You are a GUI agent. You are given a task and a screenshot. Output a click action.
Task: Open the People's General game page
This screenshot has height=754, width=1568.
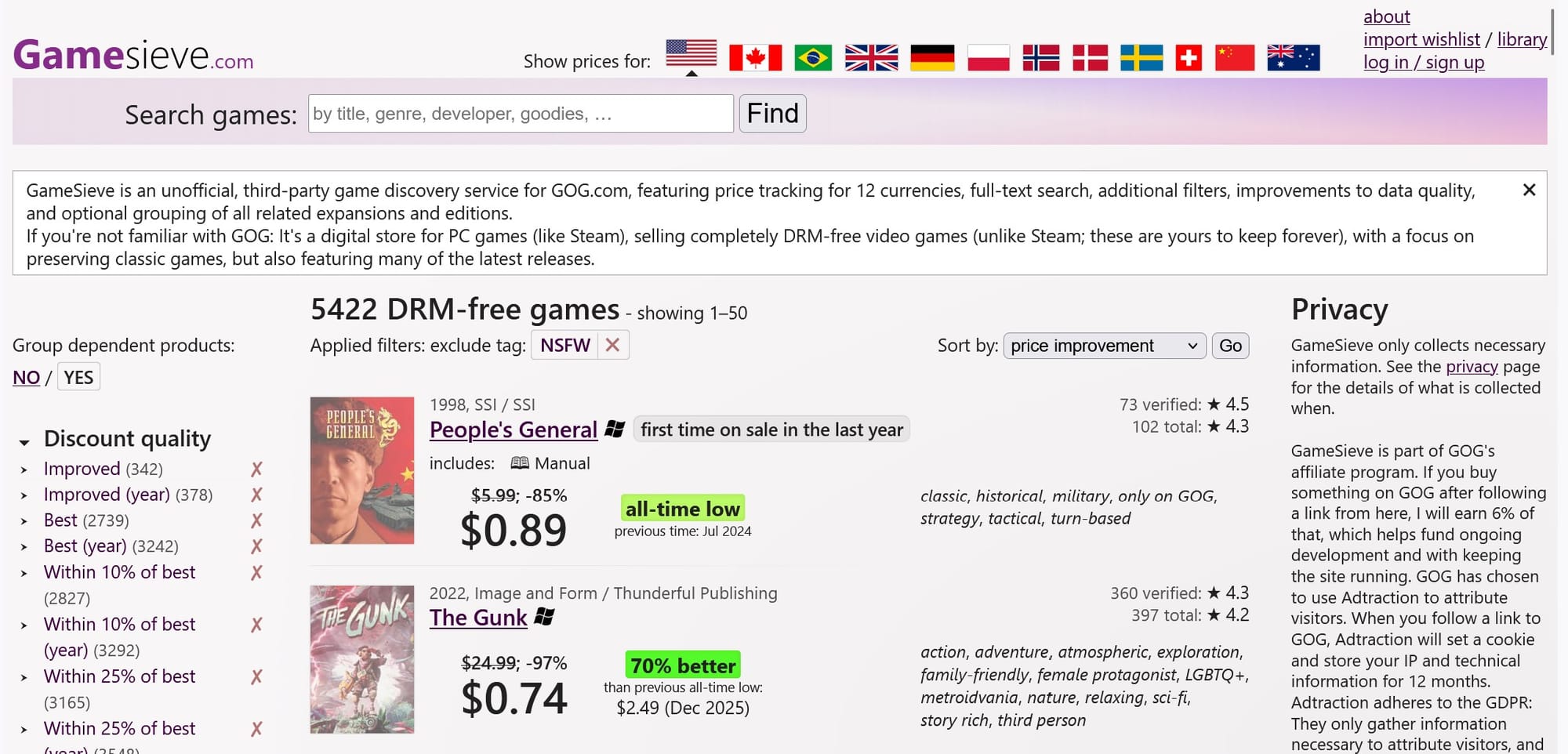(x=513, y=430)
